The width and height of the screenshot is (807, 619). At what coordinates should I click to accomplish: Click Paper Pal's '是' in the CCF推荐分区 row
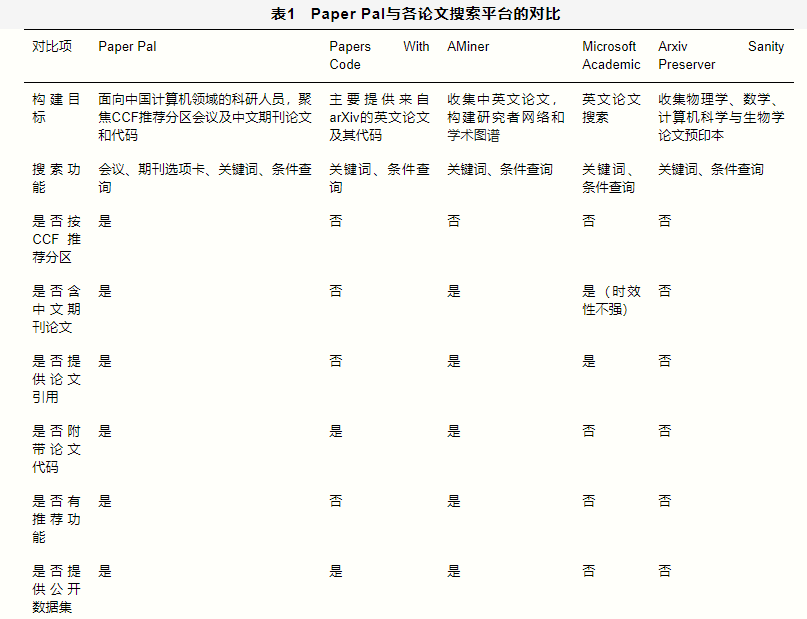click(x=105, y=221)
